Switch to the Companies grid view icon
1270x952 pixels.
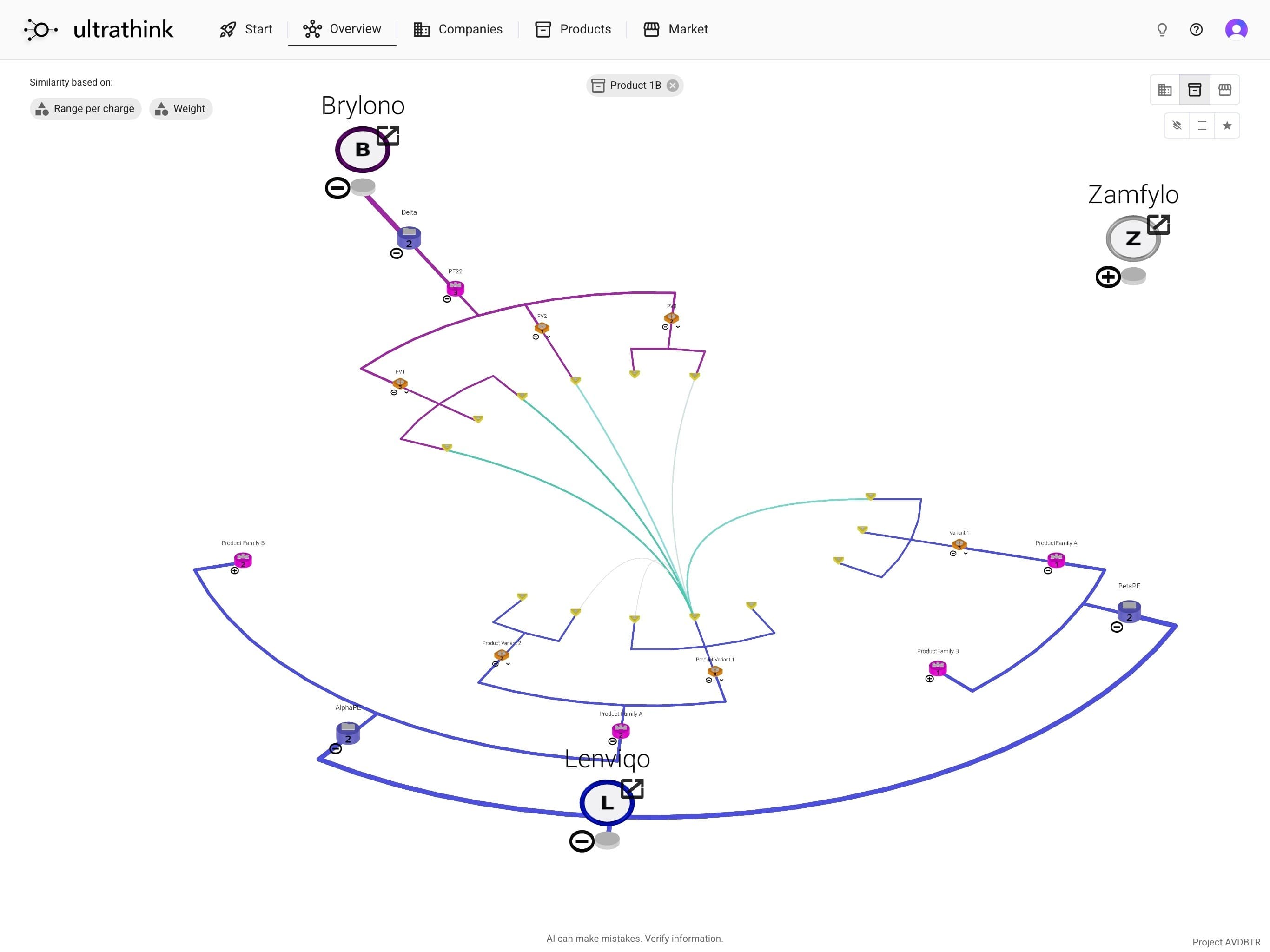[1165, 90]
